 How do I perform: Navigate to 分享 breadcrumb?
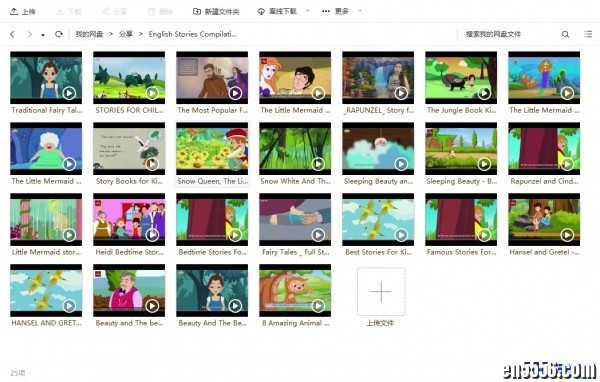[126, 34]
